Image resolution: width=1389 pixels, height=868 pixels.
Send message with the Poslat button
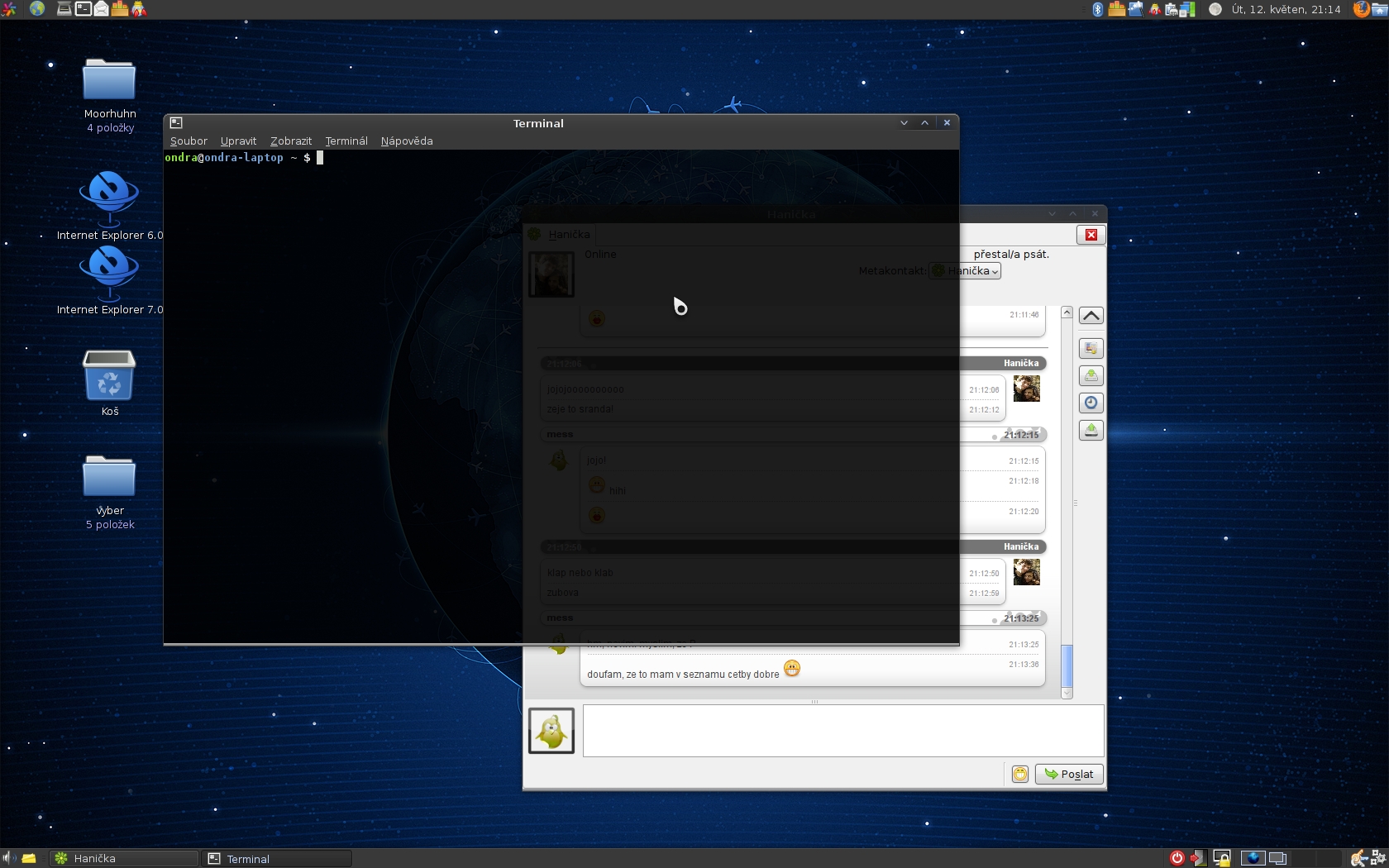tap(1069, 774)
